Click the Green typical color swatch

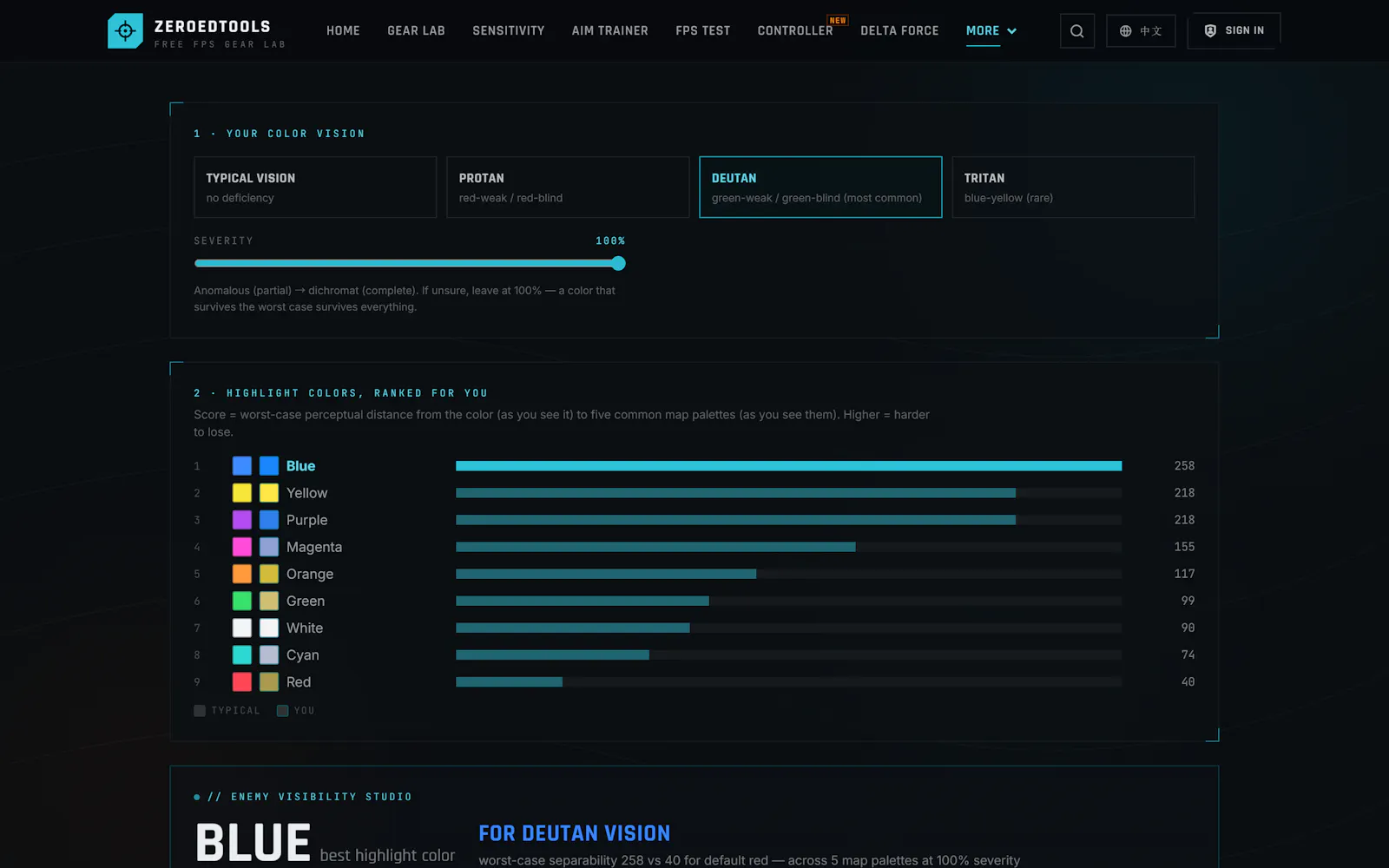242,601
